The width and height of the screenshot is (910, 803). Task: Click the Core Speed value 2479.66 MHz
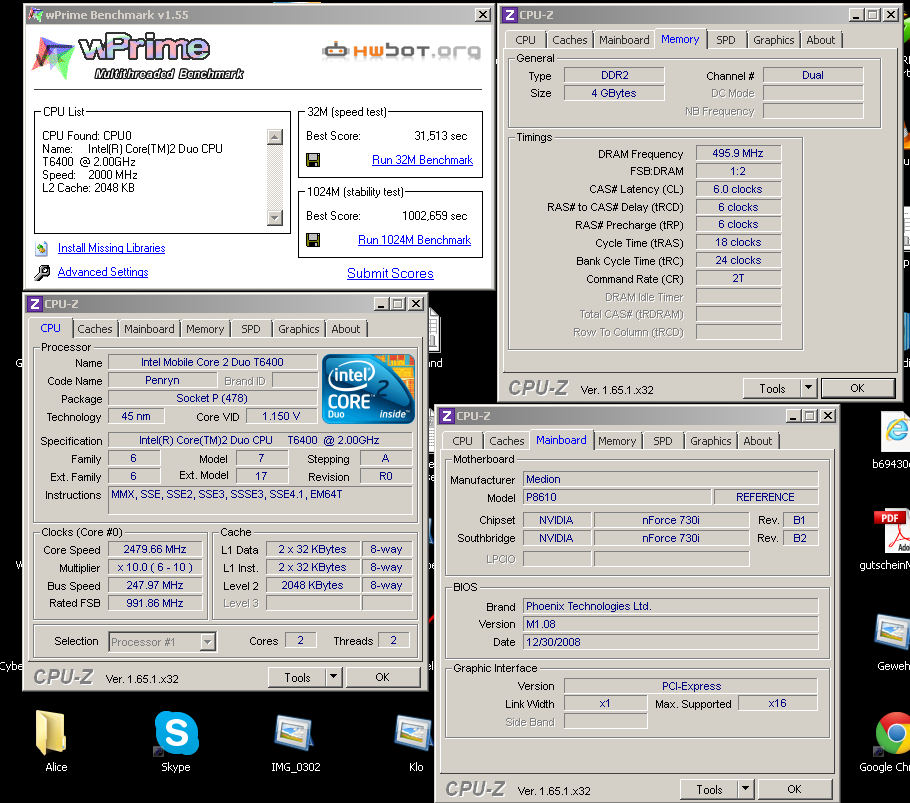[x=155, y=549]
